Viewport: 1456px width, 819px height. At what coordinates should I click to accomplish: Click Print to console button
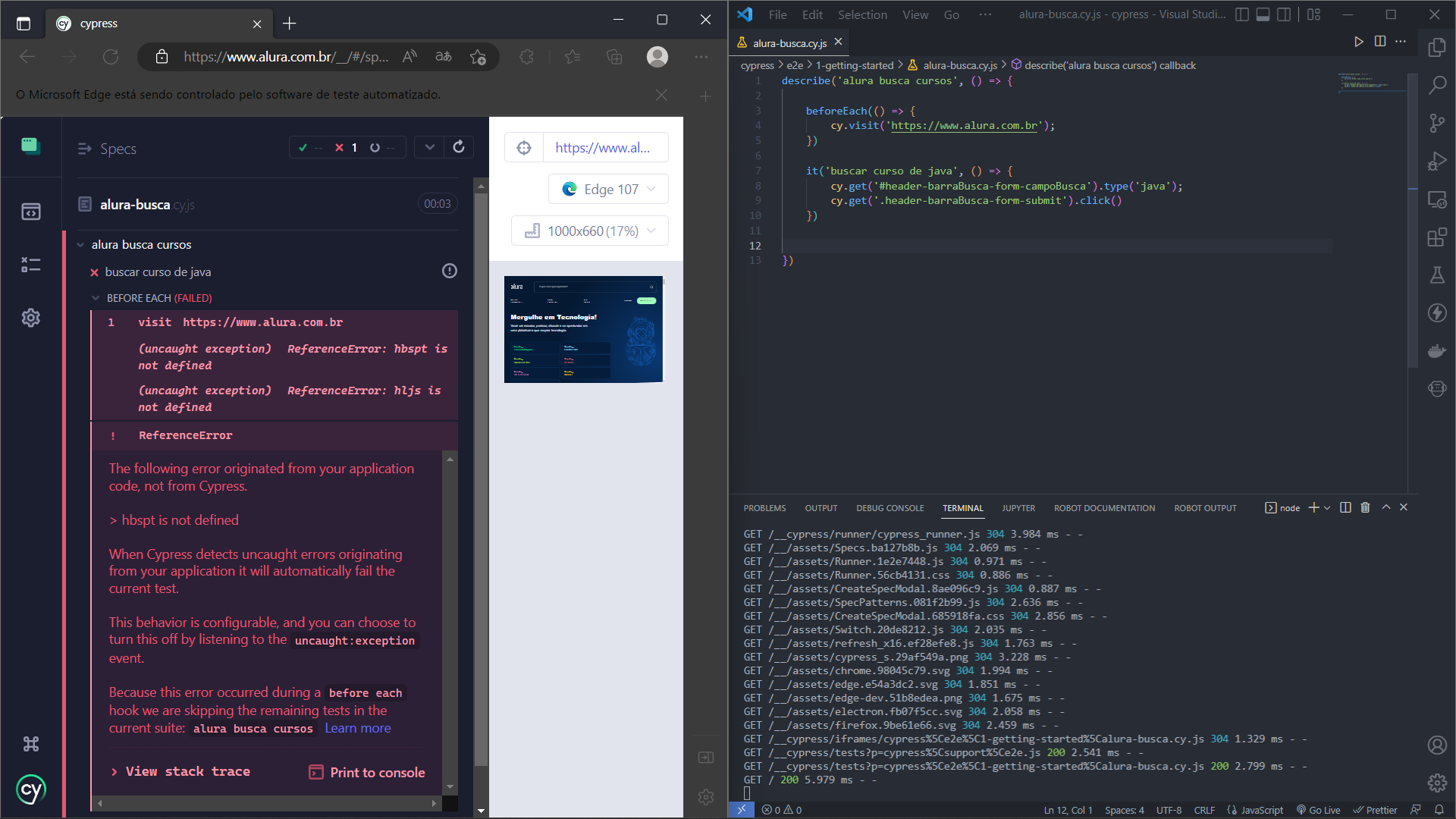pyautogui.click(x=367, y=772)
